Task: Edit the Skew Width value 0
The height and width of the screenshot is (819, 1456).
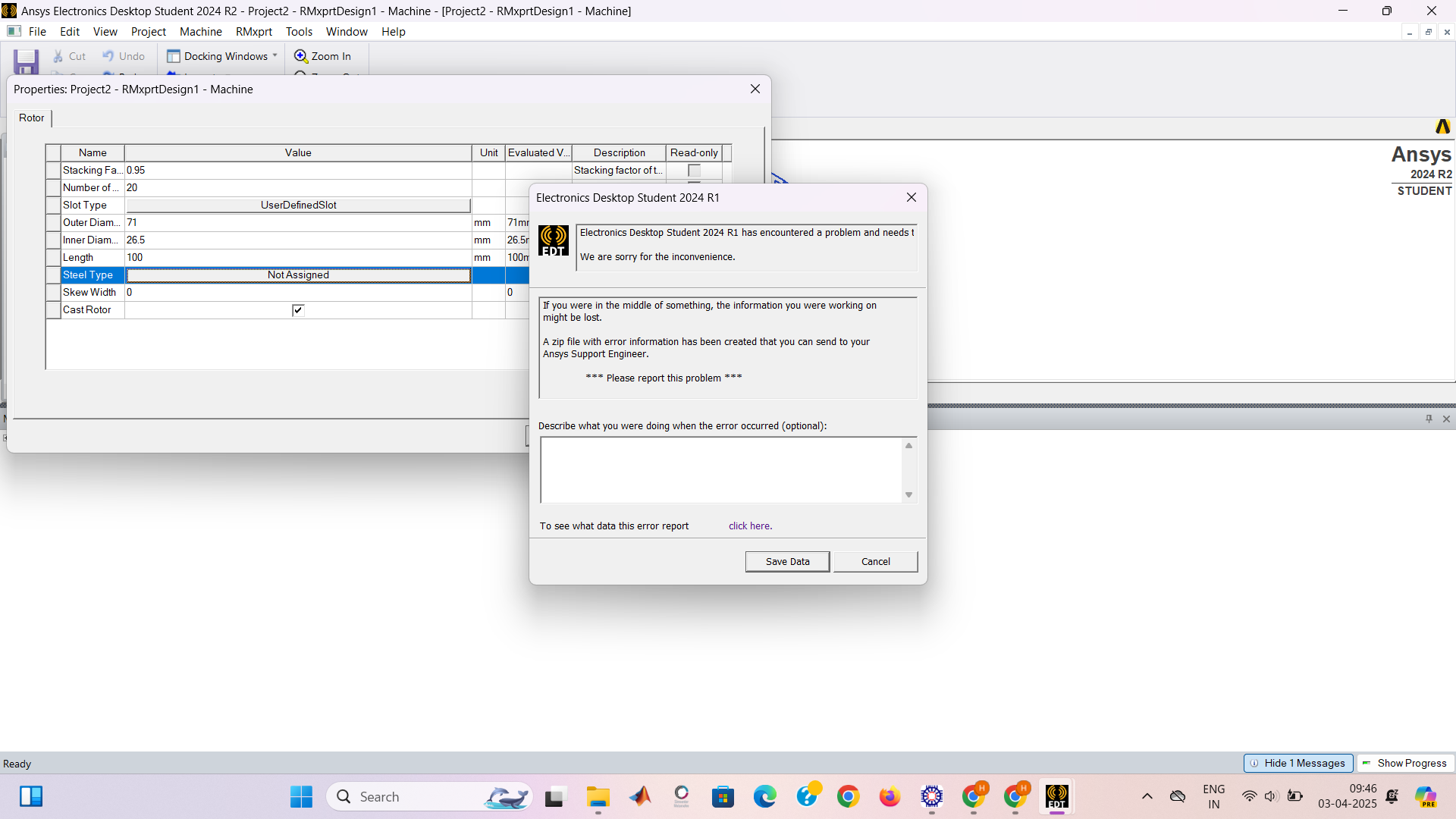Action: 298,293
